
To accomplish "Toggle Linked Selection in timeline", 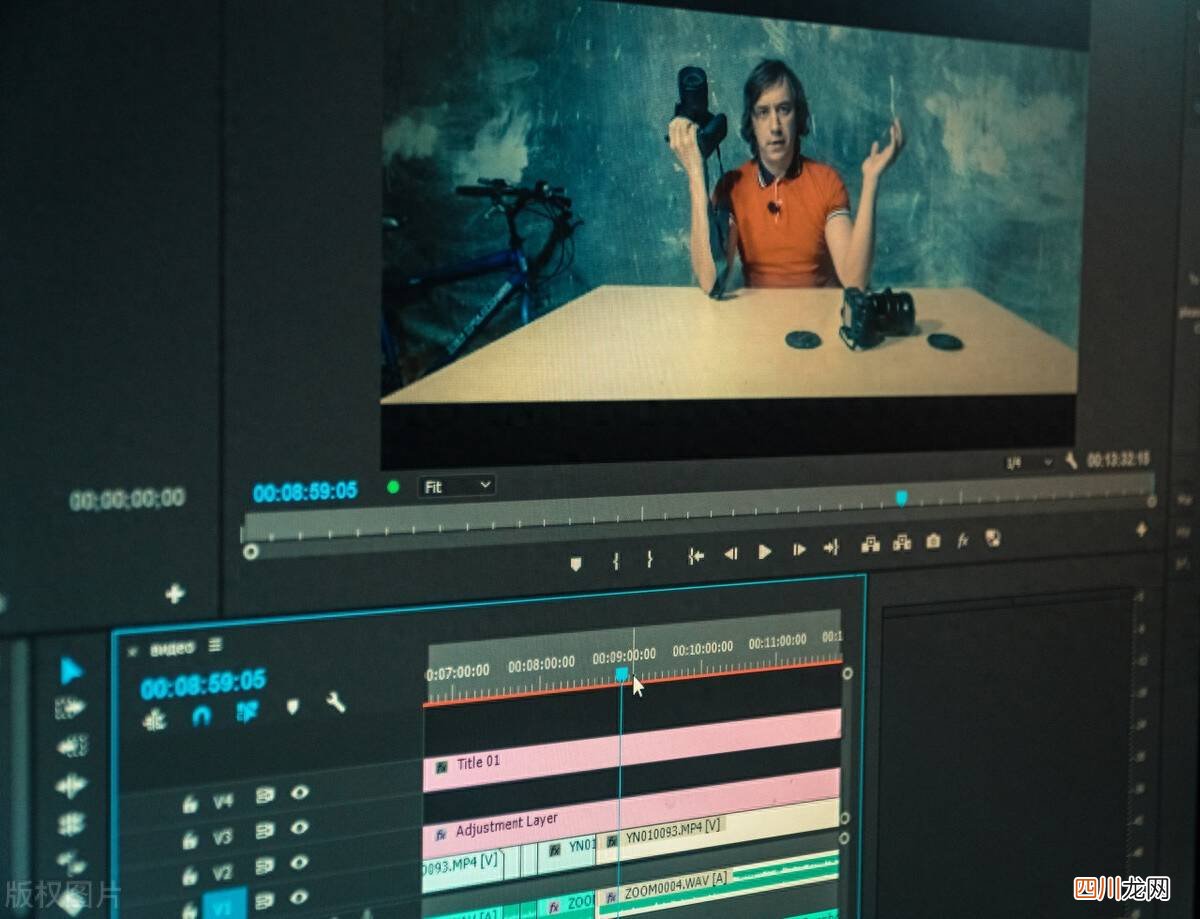I will point(247,711).
